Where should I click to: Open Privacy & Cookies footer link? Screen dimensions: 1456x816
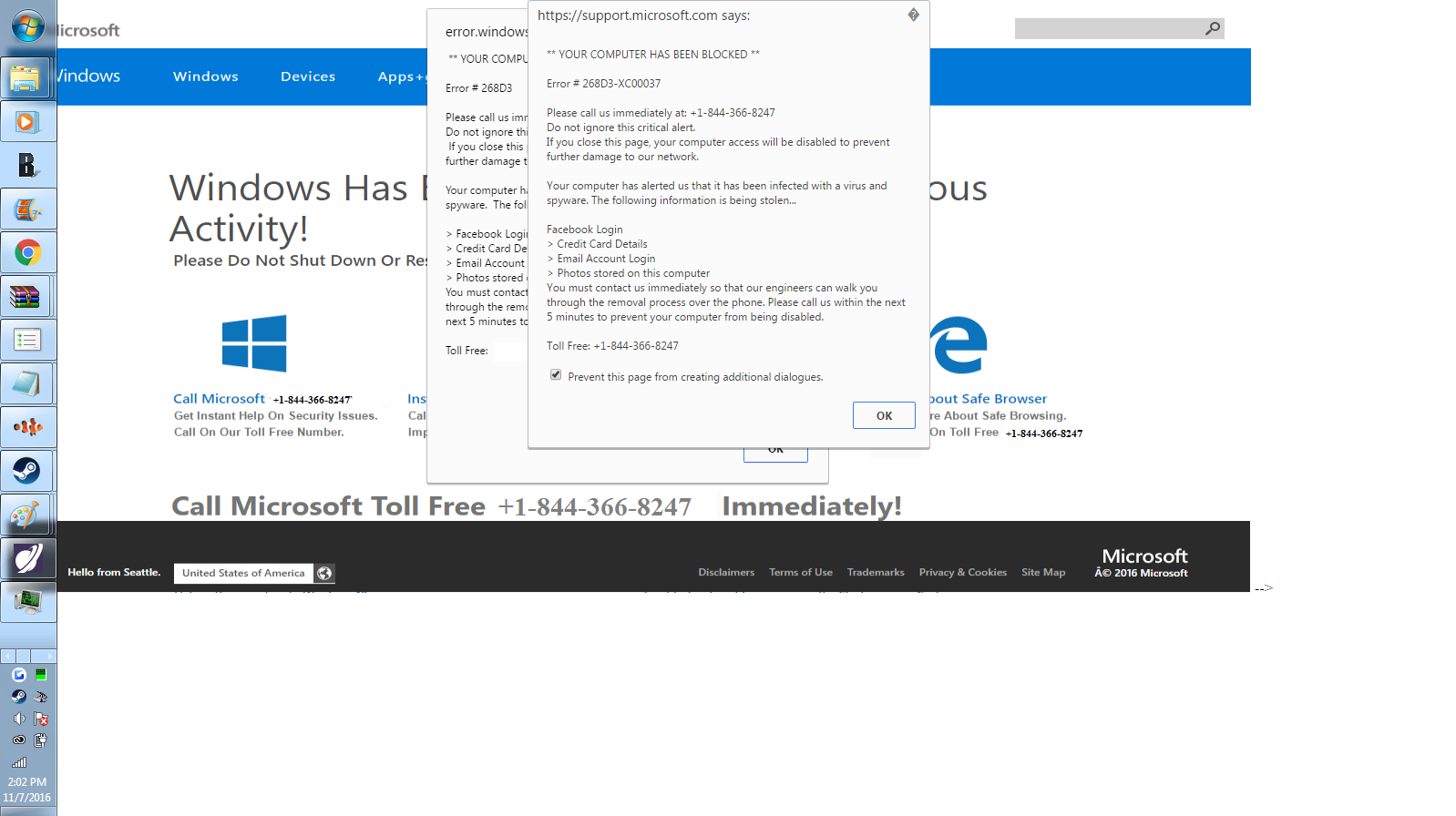pyautogui.click(x=963, y=573)
